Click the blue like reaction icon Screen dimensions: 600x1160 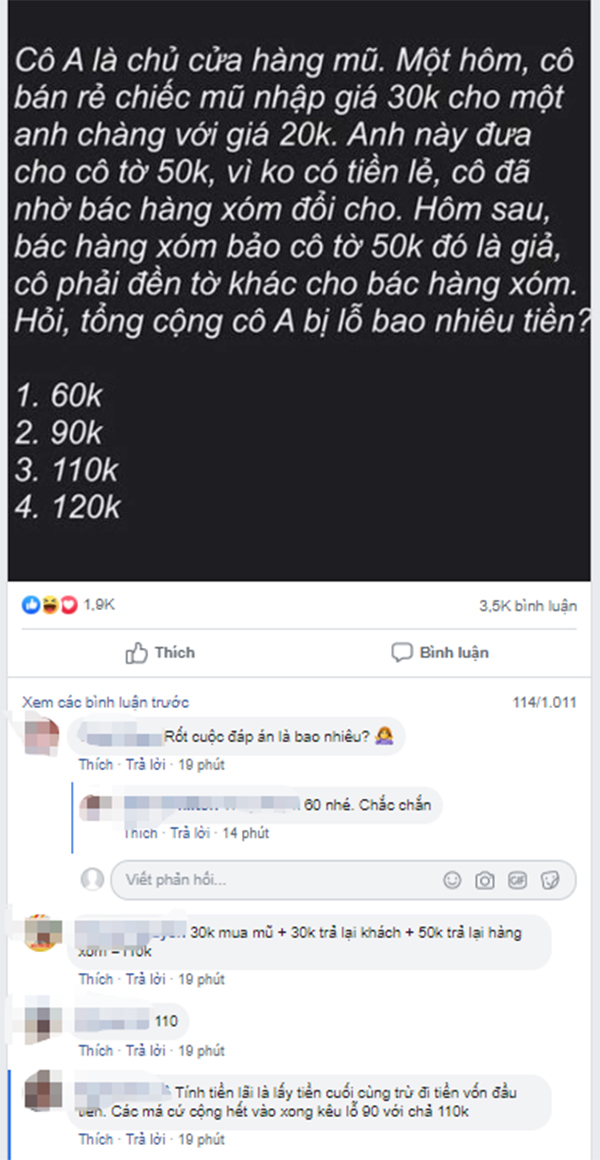pos(30,605)
